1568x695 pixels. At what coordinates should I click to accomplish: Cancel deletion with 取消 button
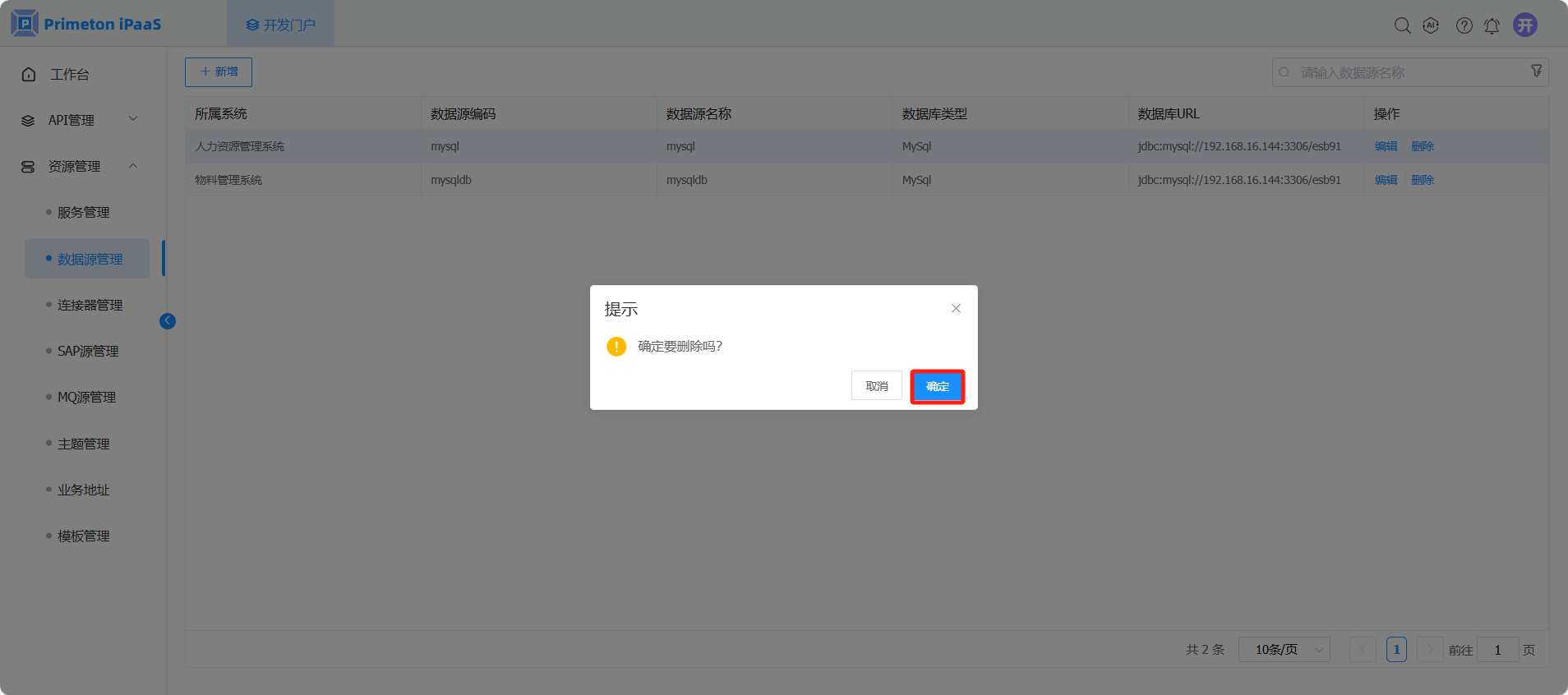tap(876, 386)
